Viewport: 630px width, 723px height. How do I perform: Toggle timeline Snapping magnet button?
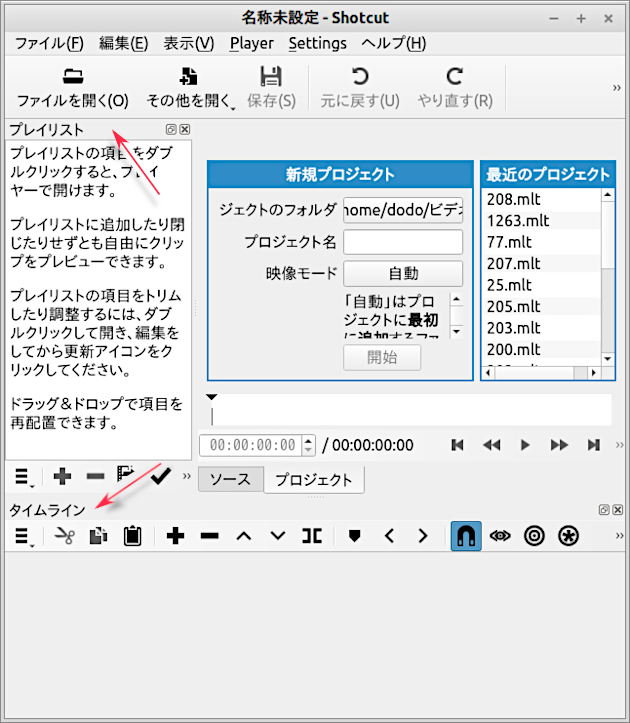pyautogui.click(x=465, y=536)
